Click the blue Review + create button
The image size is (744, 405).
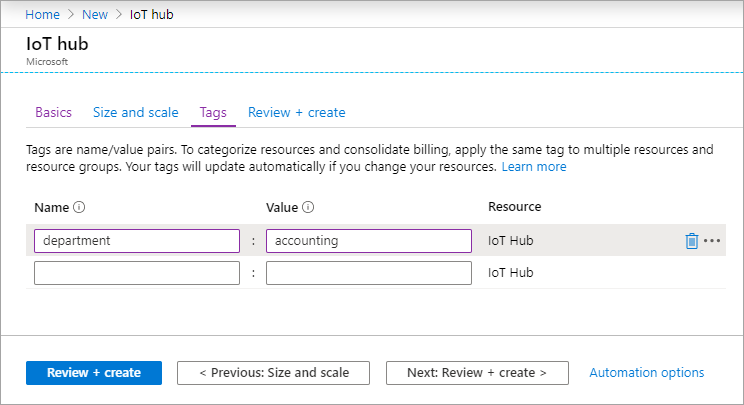click(93, 373)
